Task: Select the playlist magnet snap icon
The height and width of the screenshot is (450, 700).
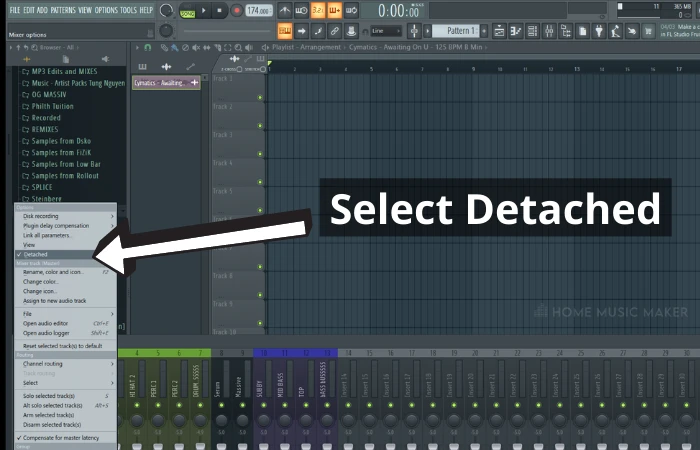Action: (148, 47)
